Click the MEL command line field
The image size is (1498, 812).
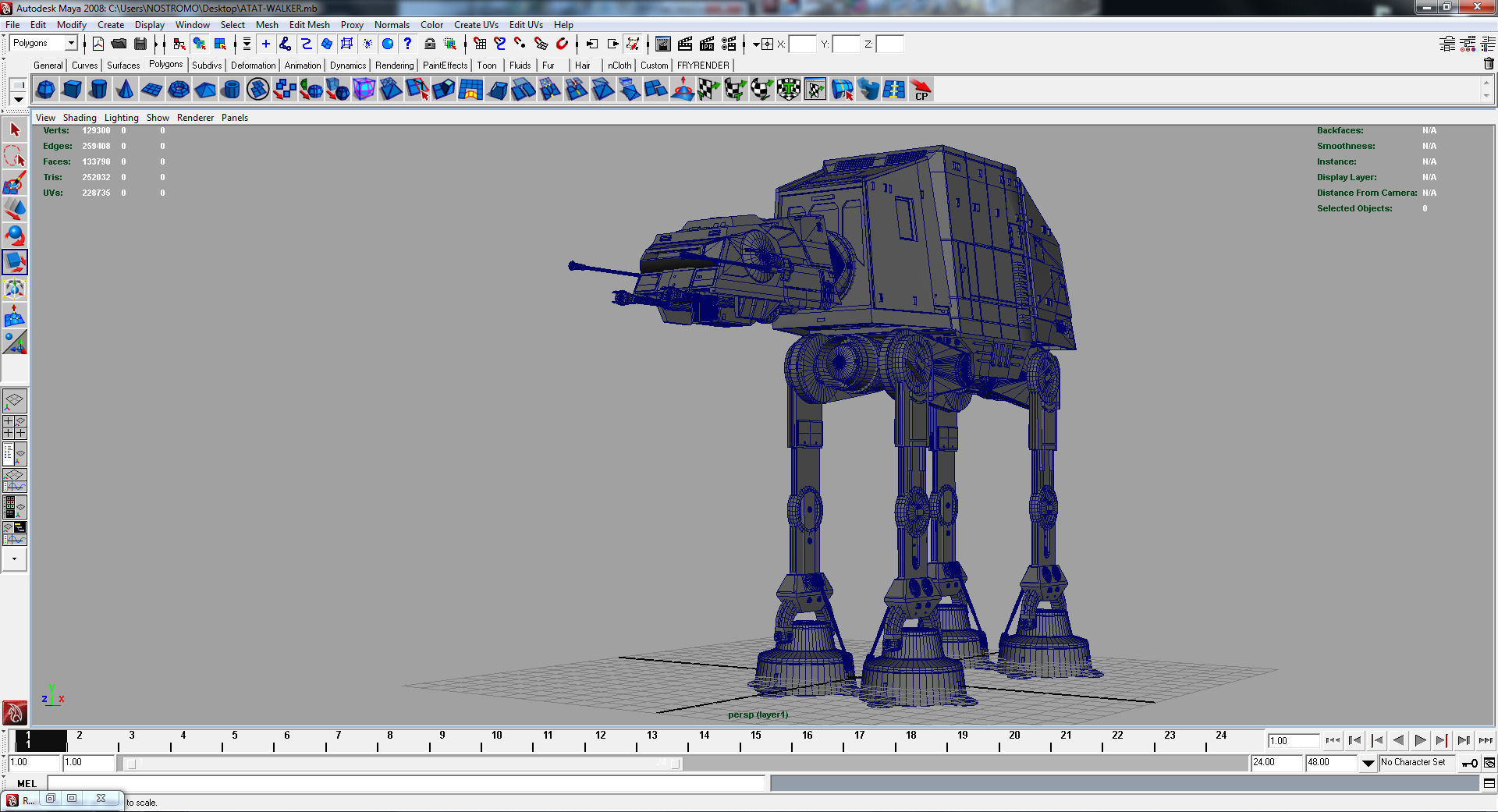406,783
